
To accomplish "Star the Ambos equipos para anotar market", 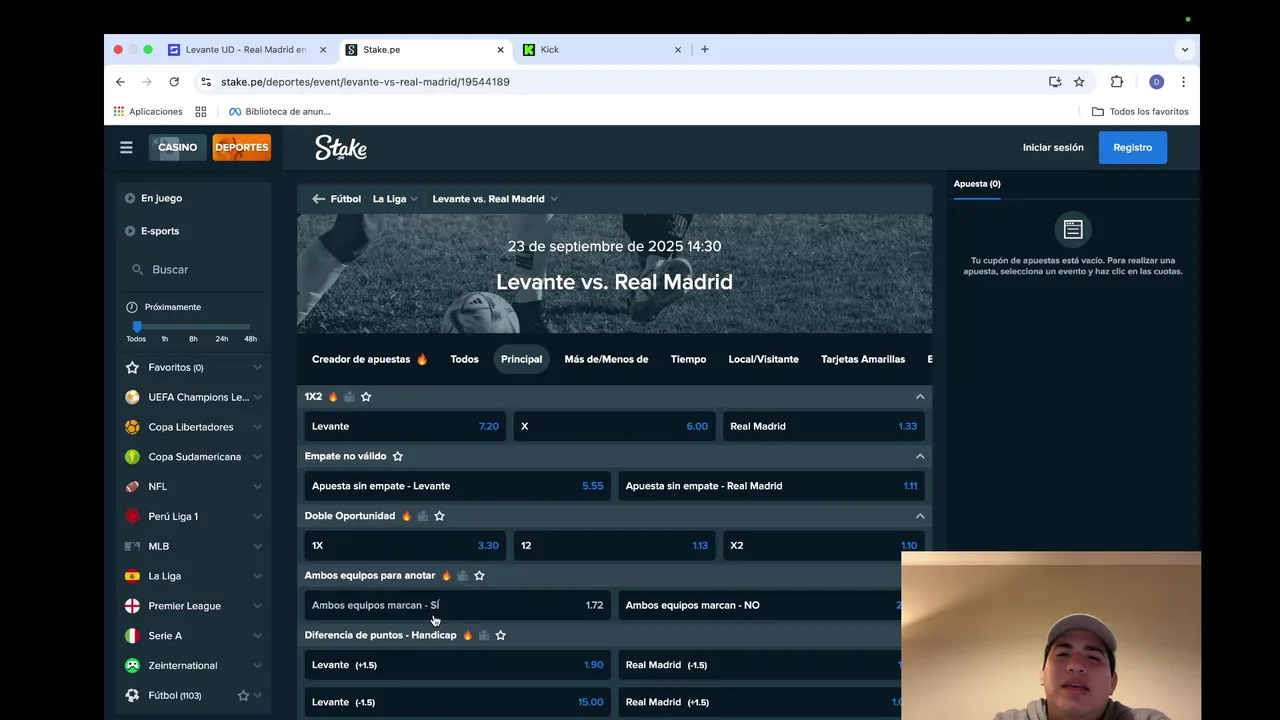I will point(479,576).
